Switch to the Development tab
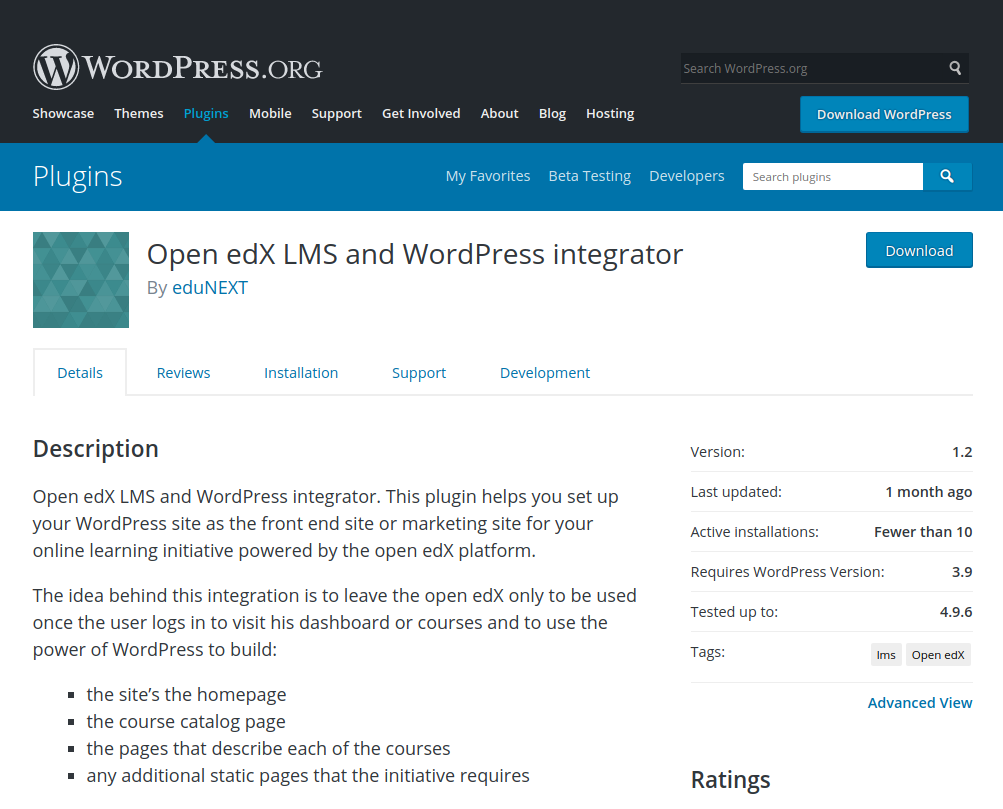 tap(545, 373)
